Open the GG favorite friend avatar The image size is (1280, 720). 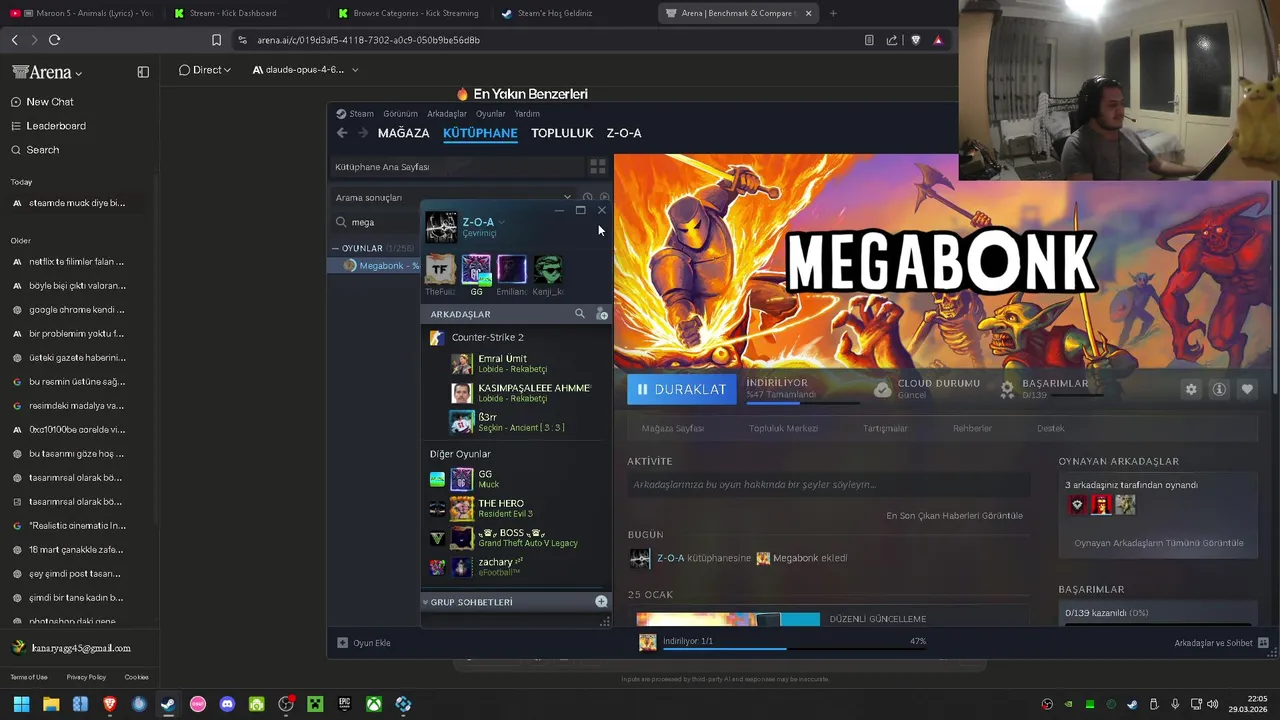[x=476, y=270]
